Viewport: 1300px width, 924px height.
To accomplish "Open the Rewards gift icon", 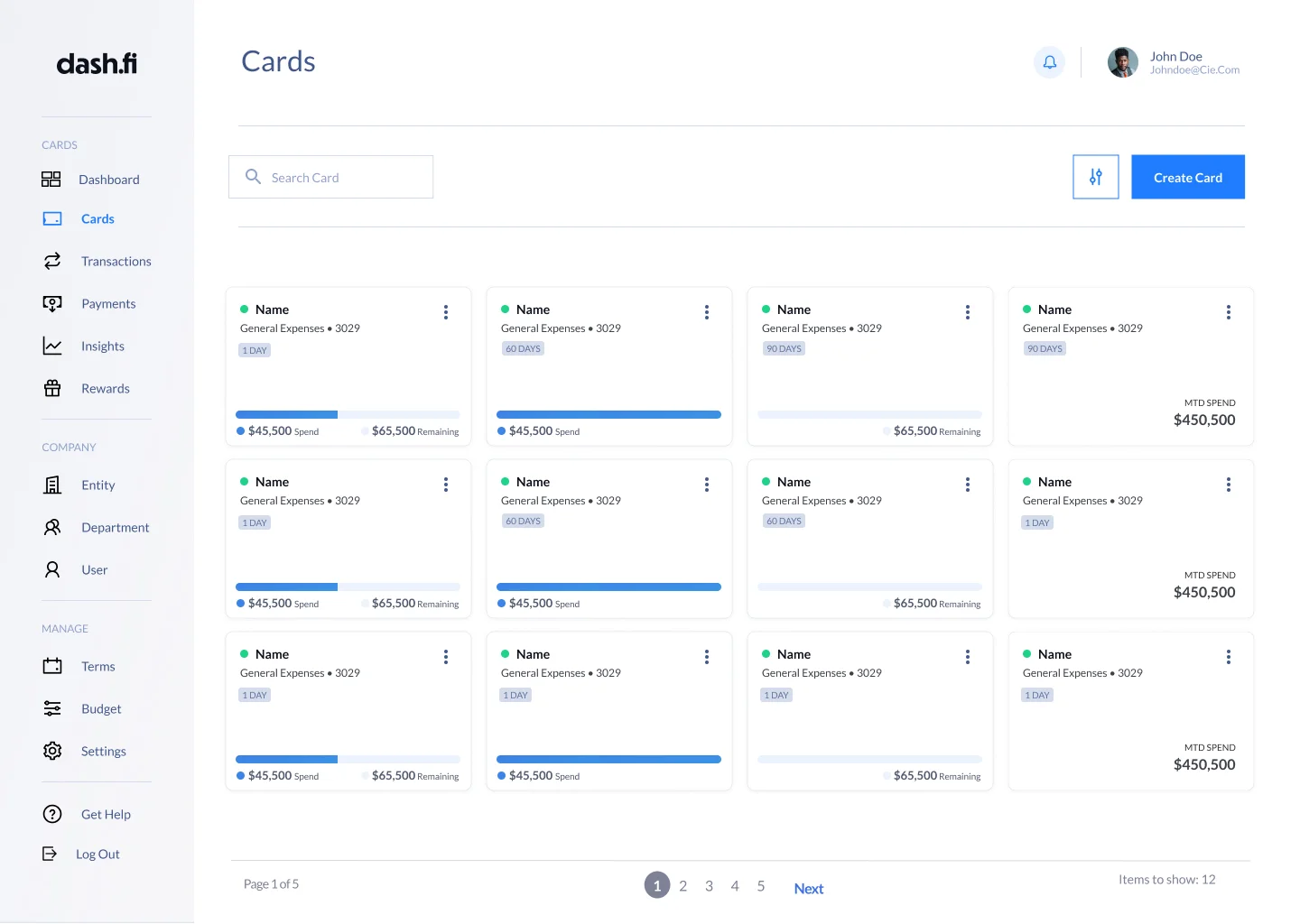I will click(x=52, y=388).
